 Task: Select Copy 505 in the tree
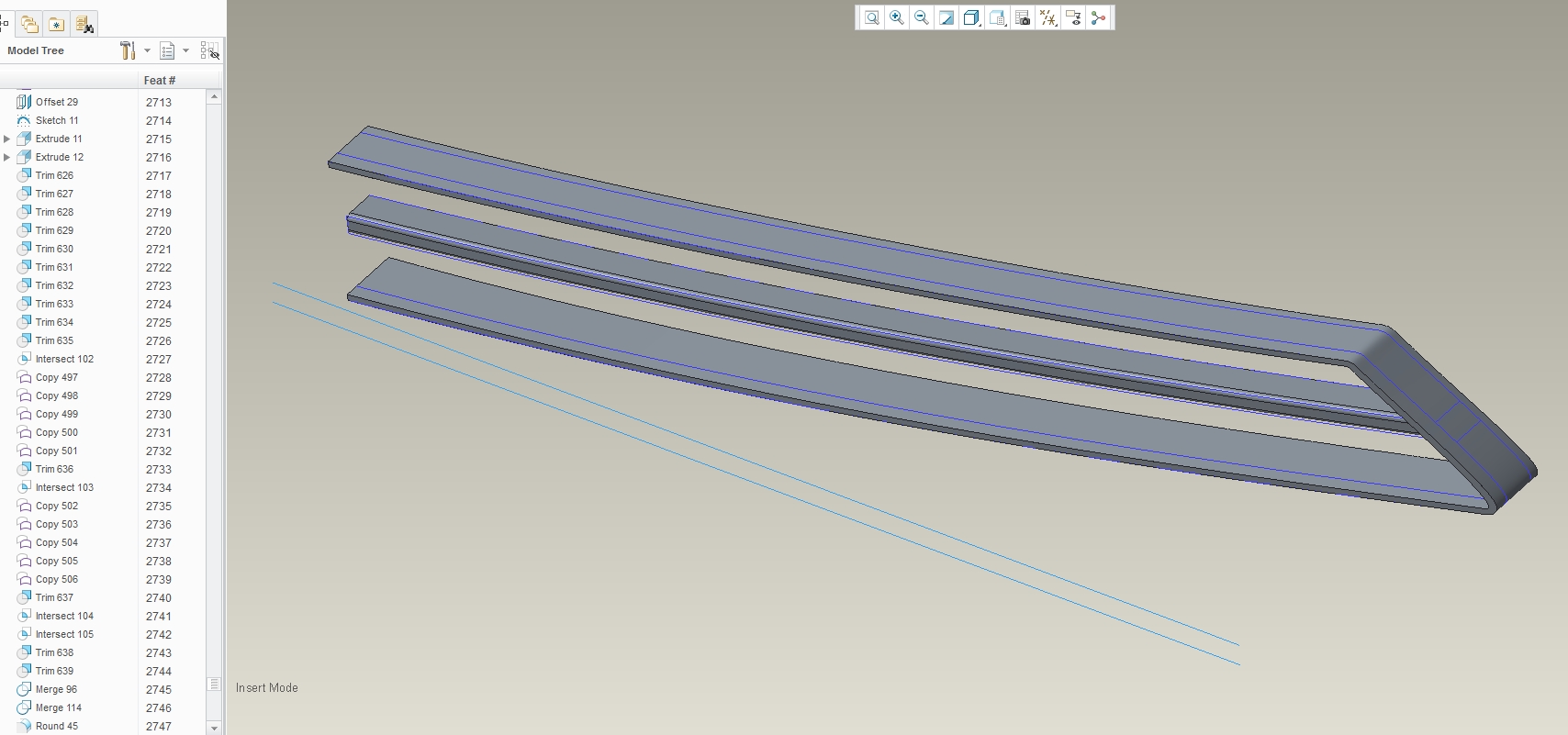(x=57, y=561)
